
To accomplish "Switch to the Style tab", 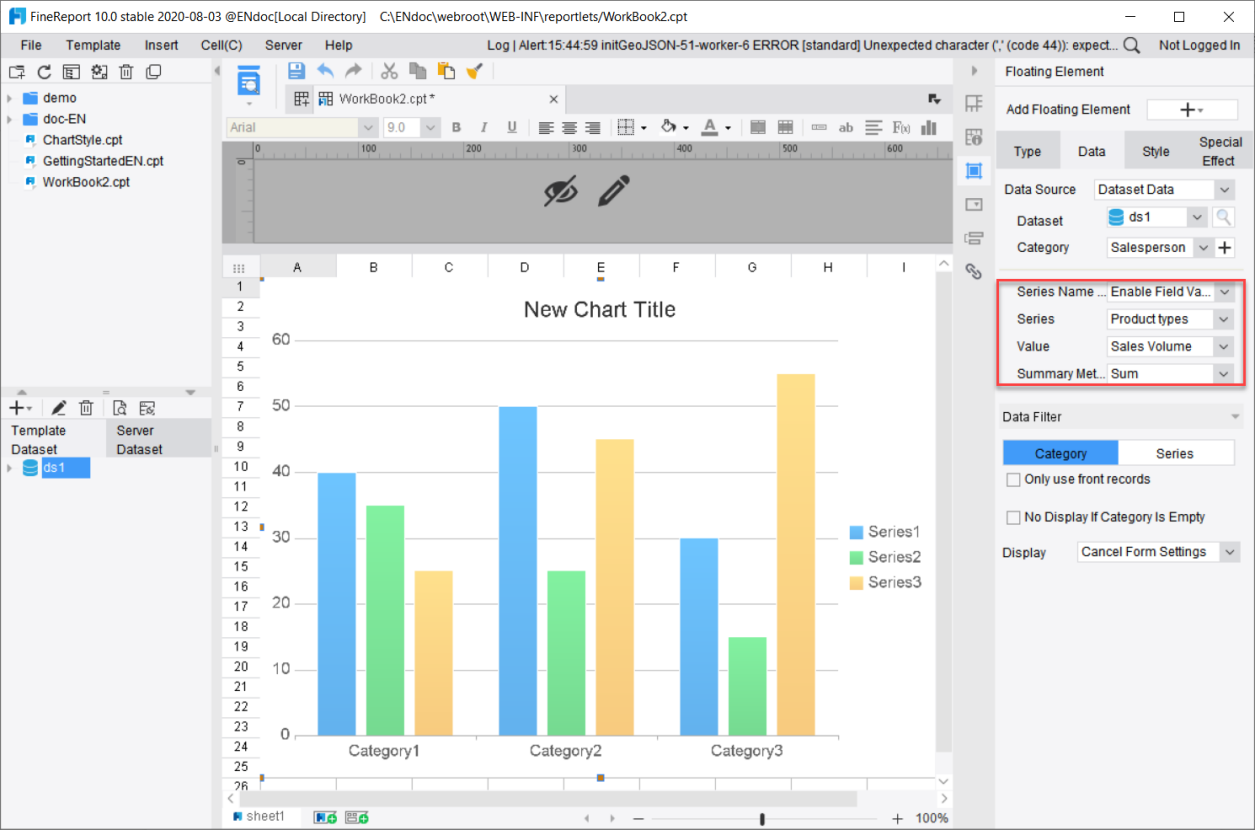I will tap(1156, 151).
